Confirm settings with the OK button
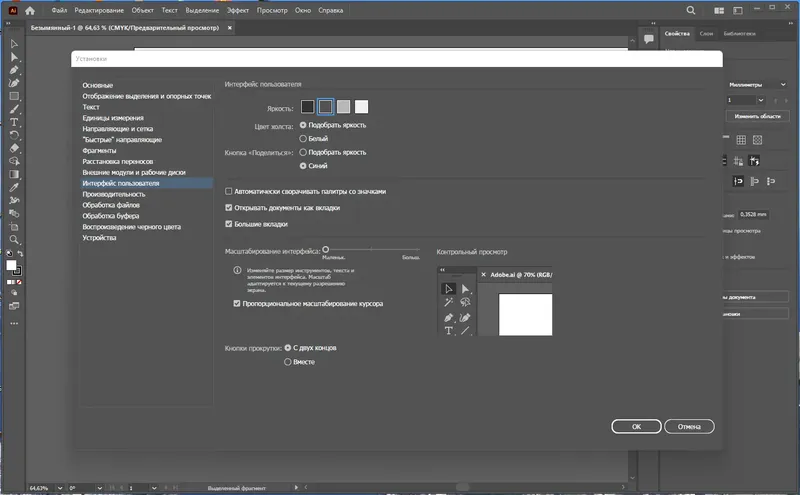 tap(636, 427)
